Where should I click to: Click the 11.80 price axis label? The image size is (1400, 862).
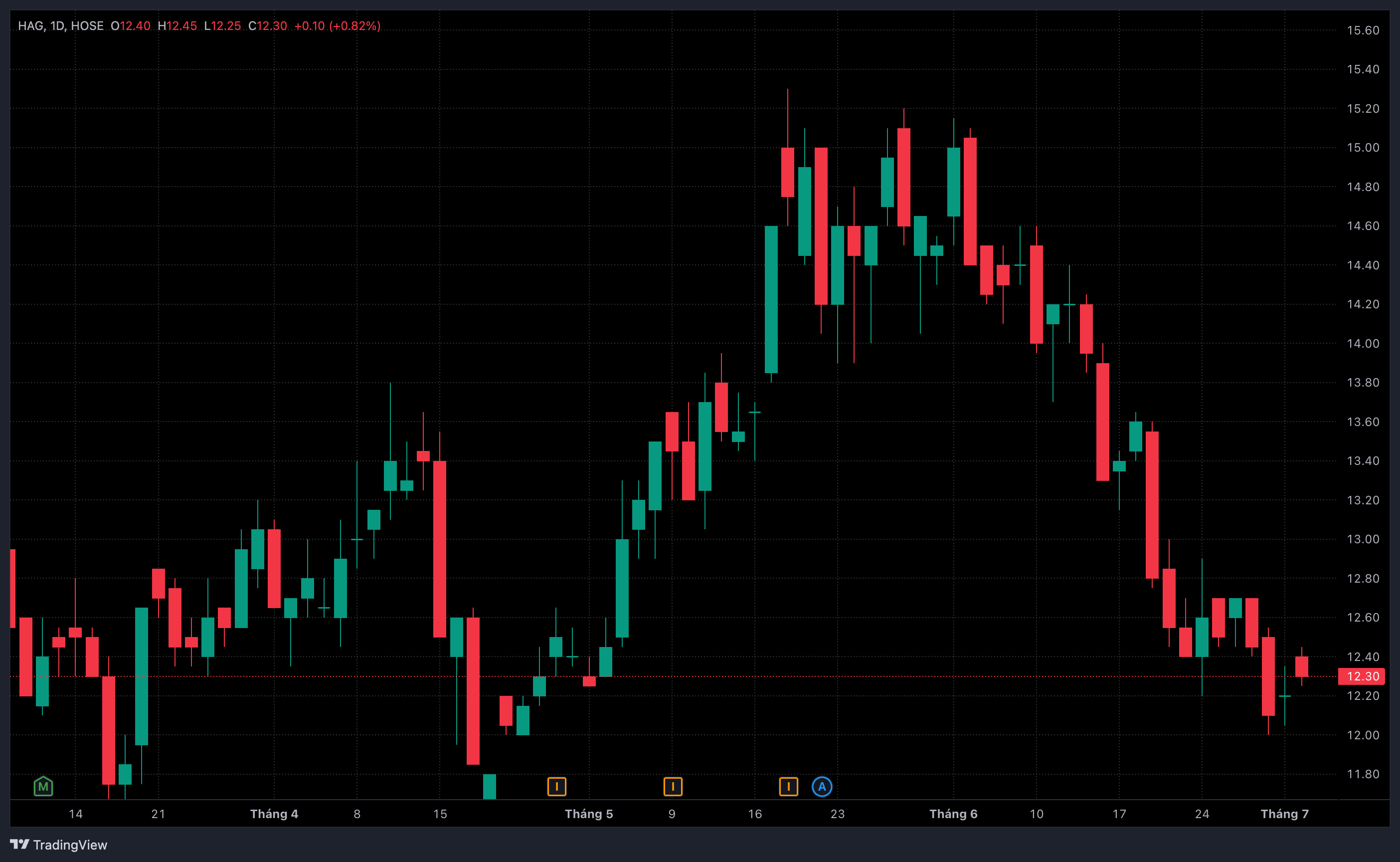coord(1363,774)
